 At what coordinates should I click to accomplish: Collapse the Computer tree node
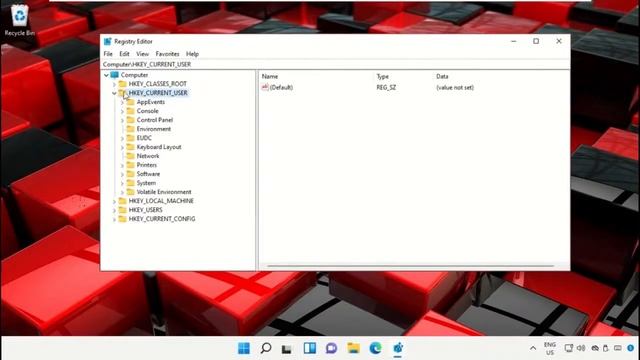click(106, 75)
